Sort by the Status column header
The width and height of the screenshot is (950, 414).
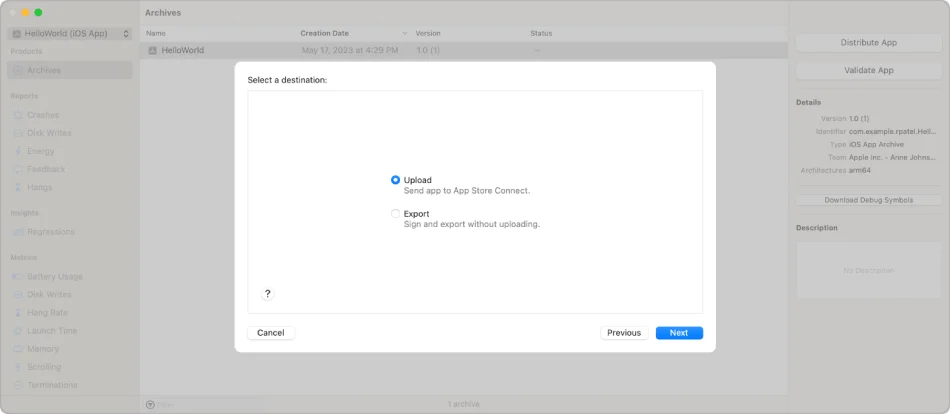(541, 33)
